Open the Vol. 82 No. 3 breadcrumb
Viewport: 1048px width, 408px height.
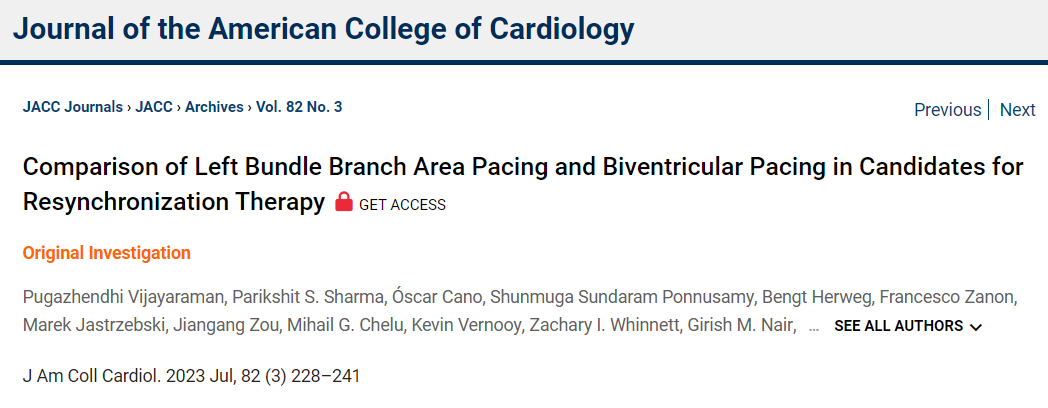coord(299,107)
